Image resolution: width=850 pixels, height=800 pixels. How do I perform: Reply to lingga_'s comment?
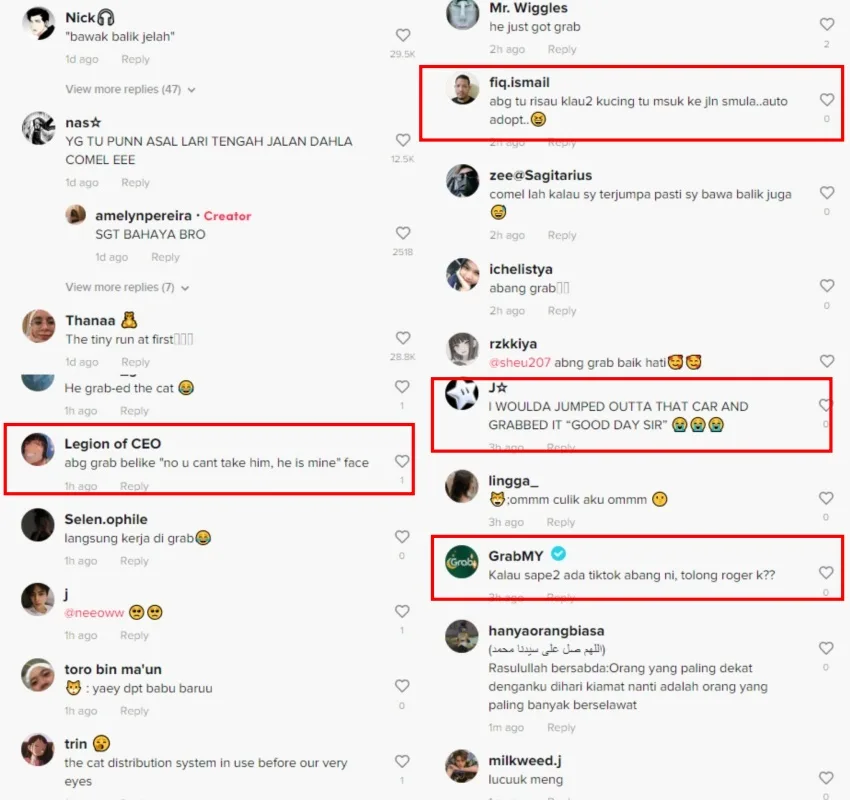click(x=561, y=522)
